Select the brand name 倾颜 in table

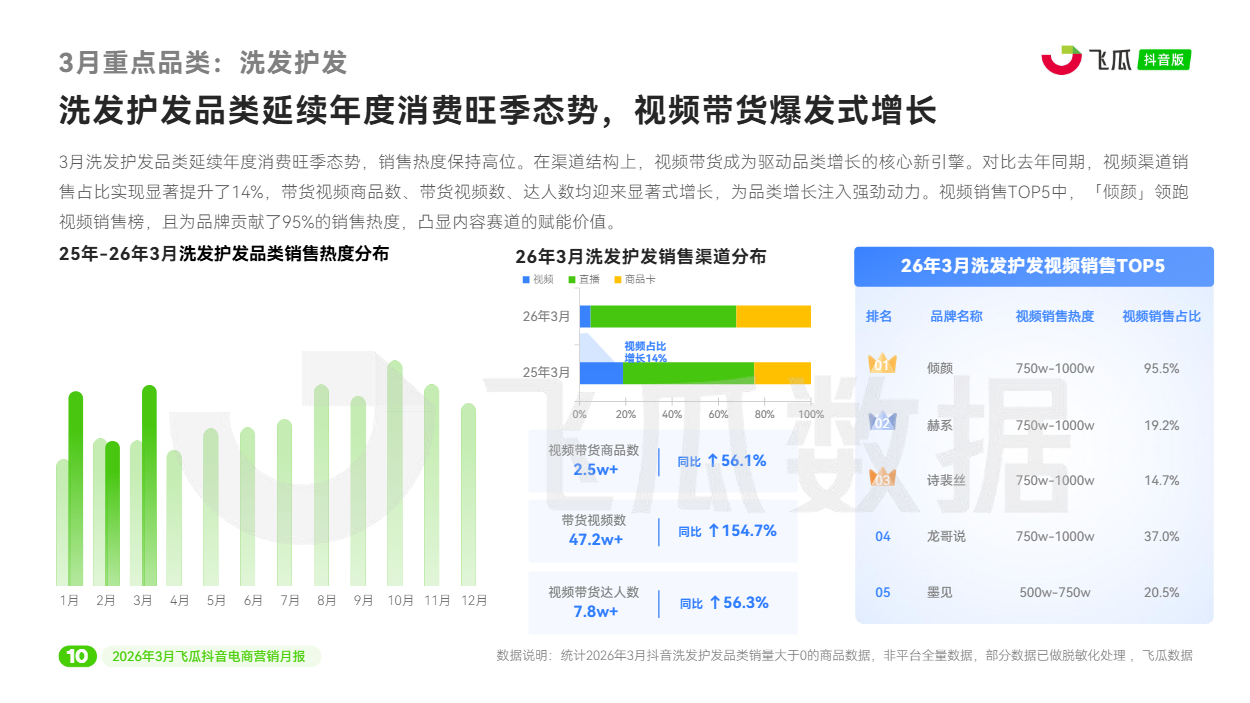[940, 368]
